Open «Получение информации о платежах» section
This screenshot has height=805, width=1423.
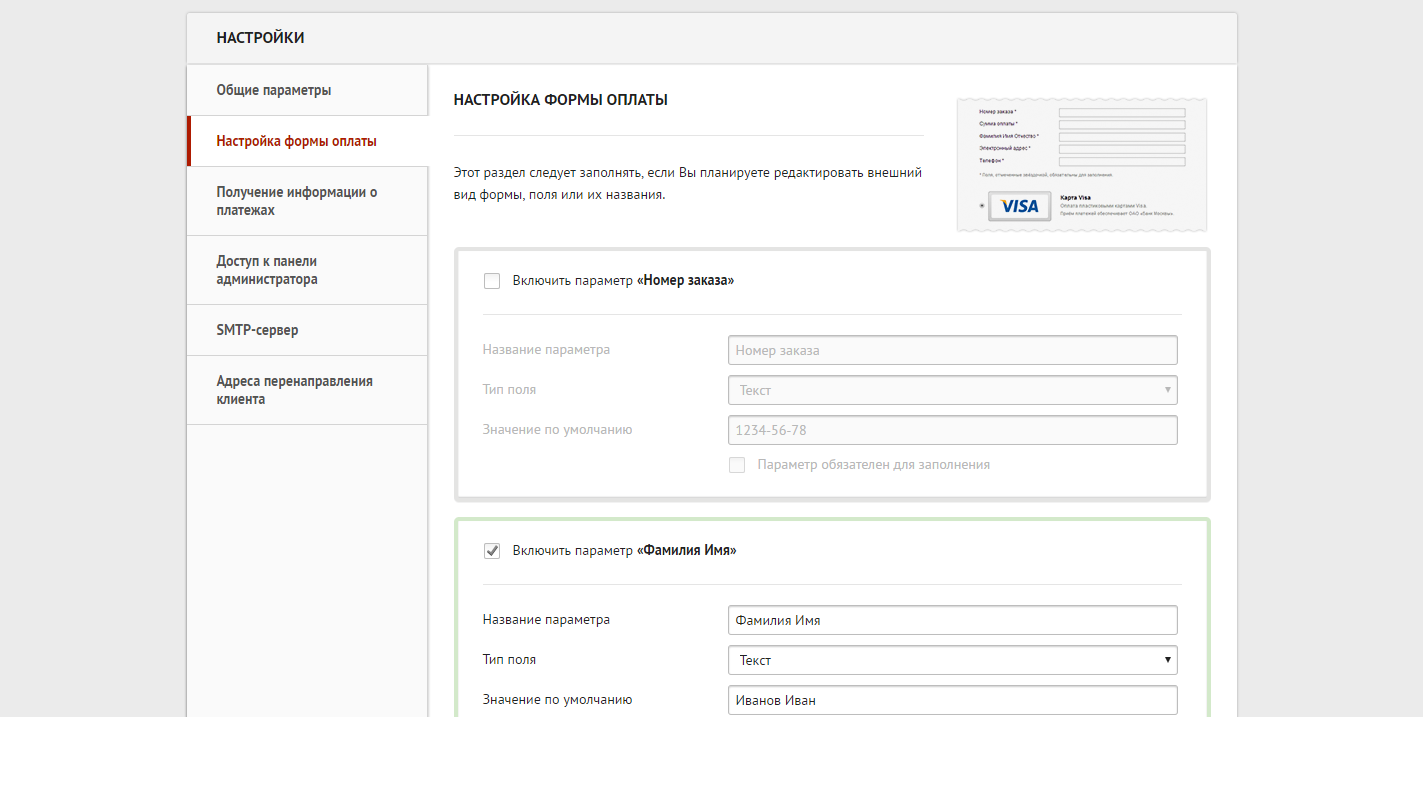[296, 201]
